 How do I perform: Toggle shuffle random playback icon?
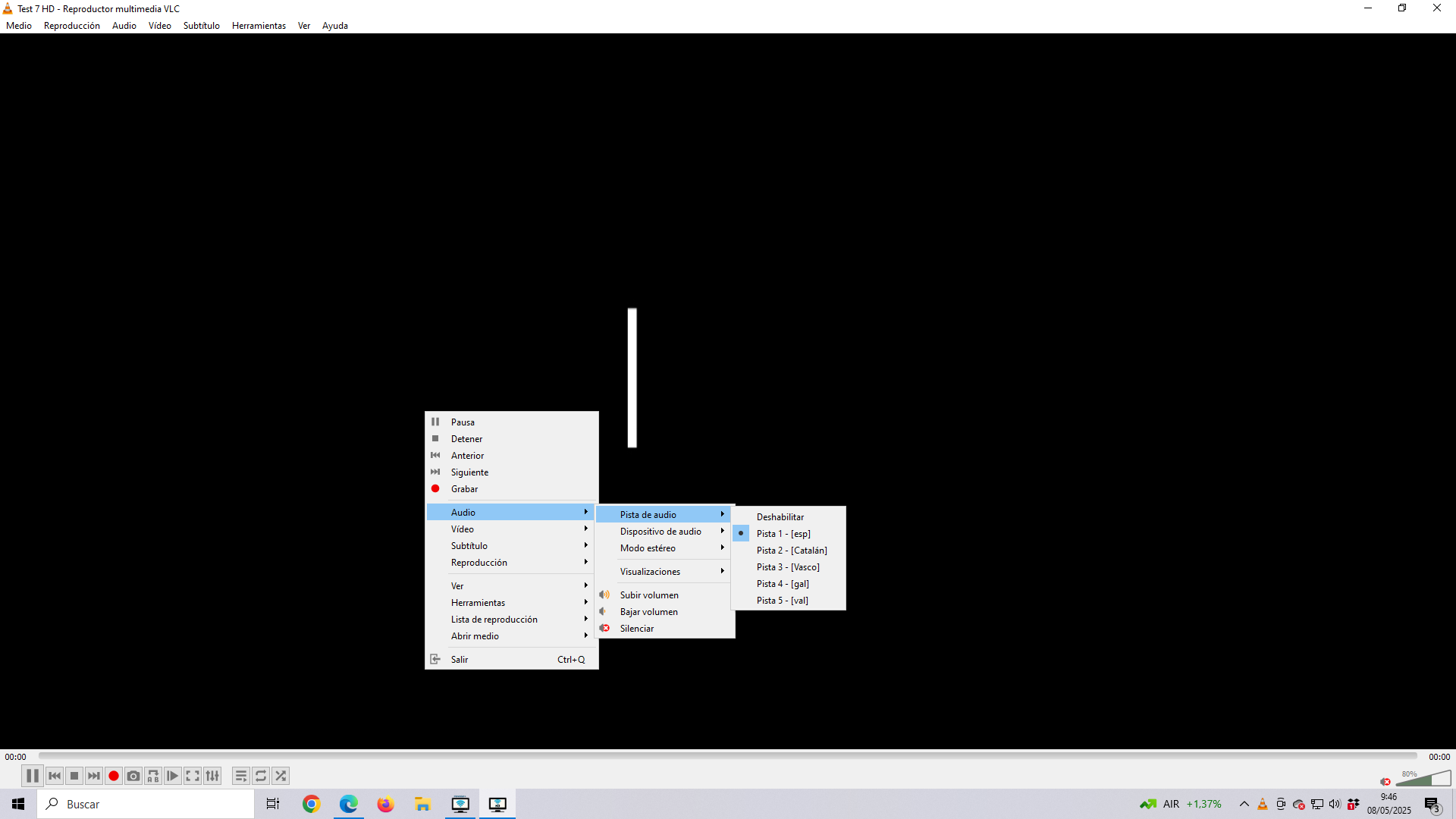click(x=281, y=776)
